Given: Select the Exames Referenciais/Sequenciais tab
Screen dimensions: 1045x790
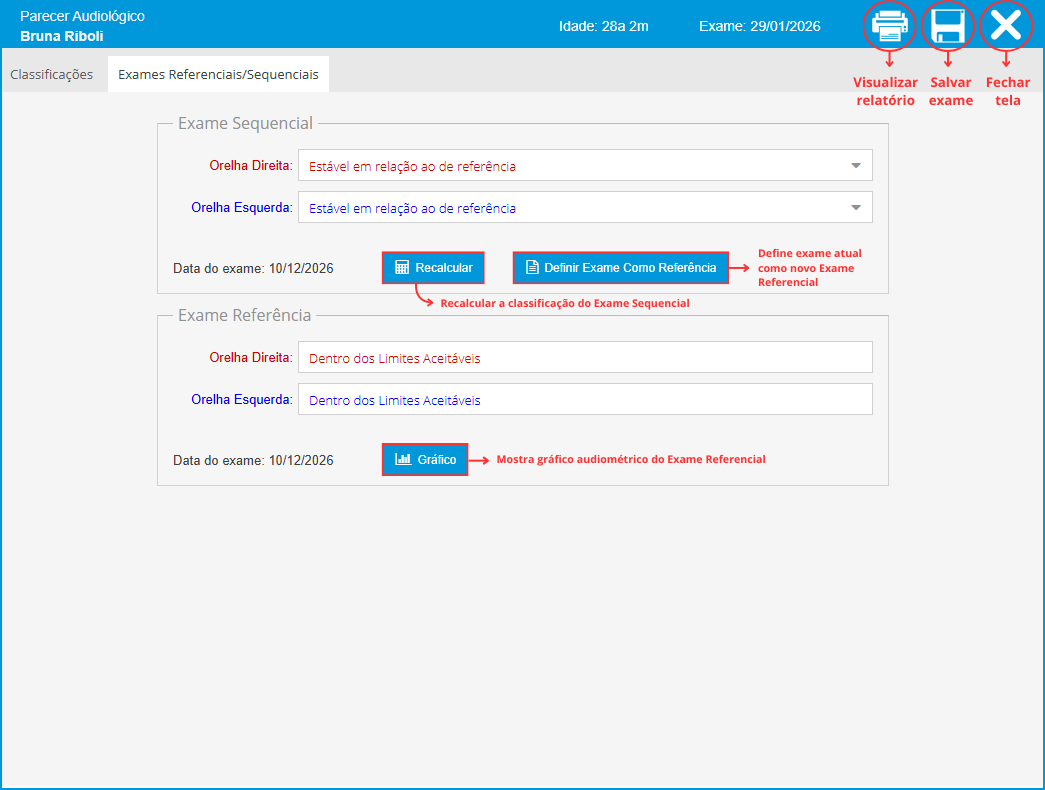Looking at the screenshot, I should point(218,75).
